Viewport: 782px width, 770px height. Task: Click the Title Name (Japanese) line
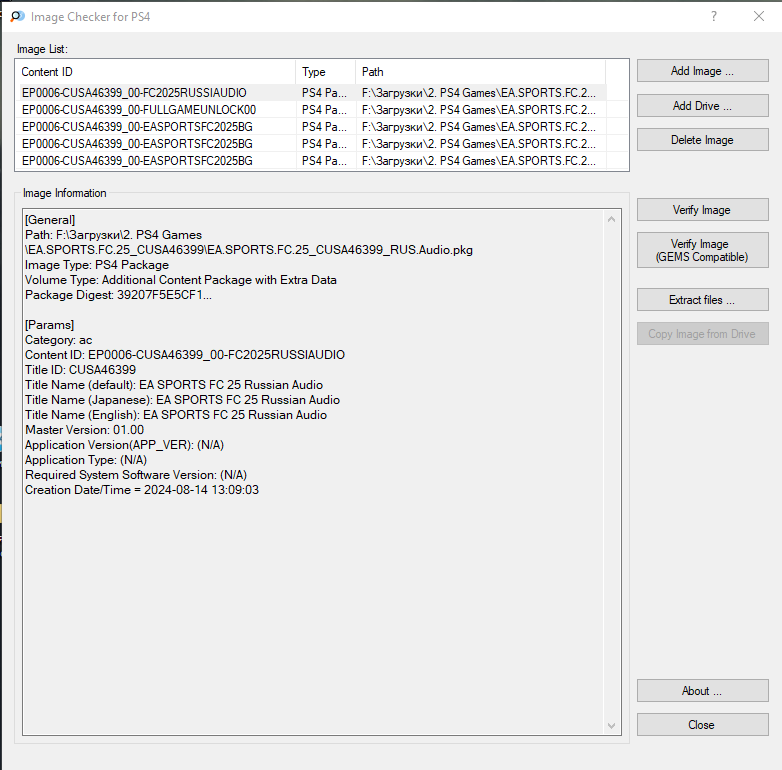click(182, 400)
